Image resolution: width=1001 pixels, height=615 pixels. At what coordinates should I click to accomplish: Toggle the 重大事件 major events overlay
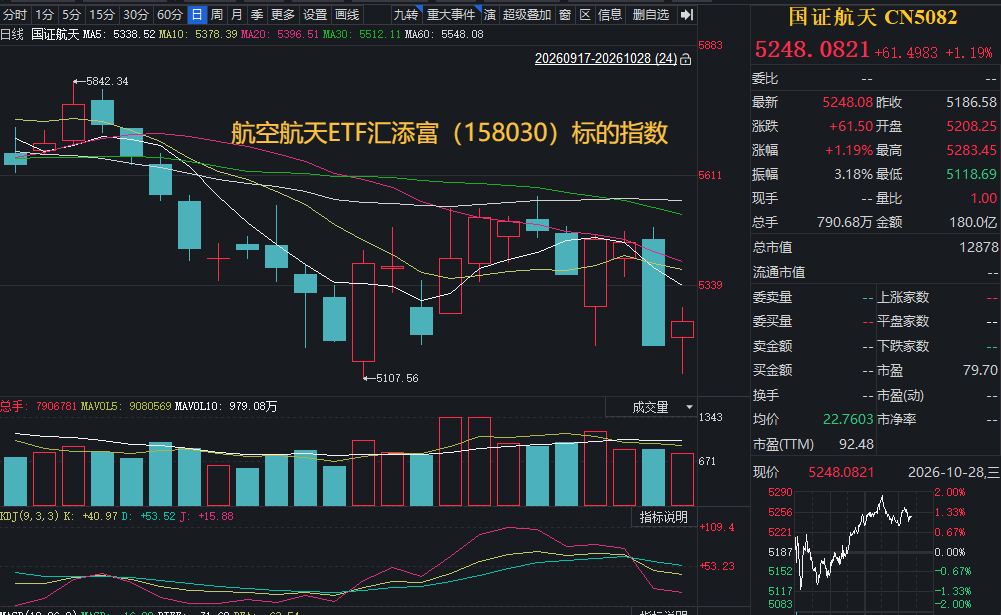pos(451,15)
